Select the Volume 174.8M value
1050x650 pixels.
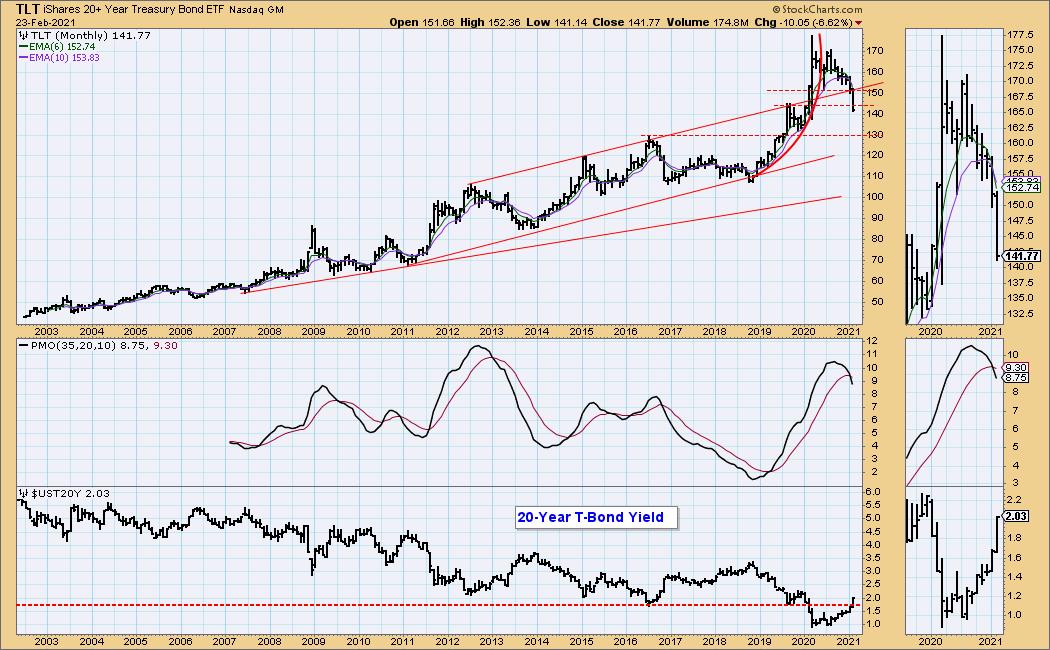(x=707, y=22)
